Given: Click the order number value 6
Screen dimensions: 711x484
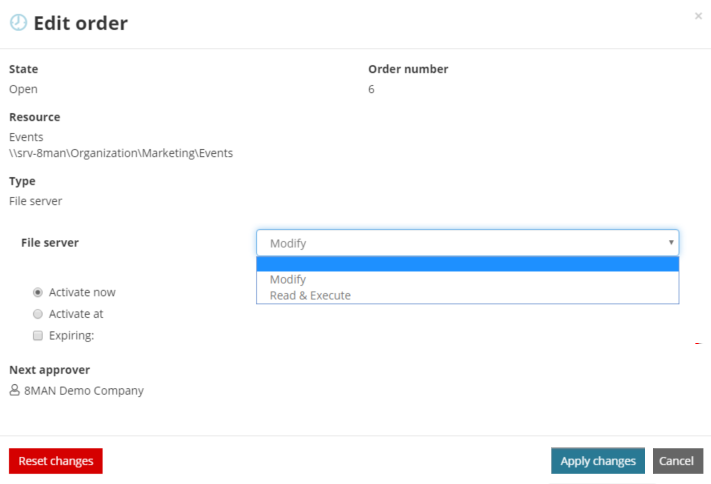Looking at the screenshot, I should pos(371,89).
